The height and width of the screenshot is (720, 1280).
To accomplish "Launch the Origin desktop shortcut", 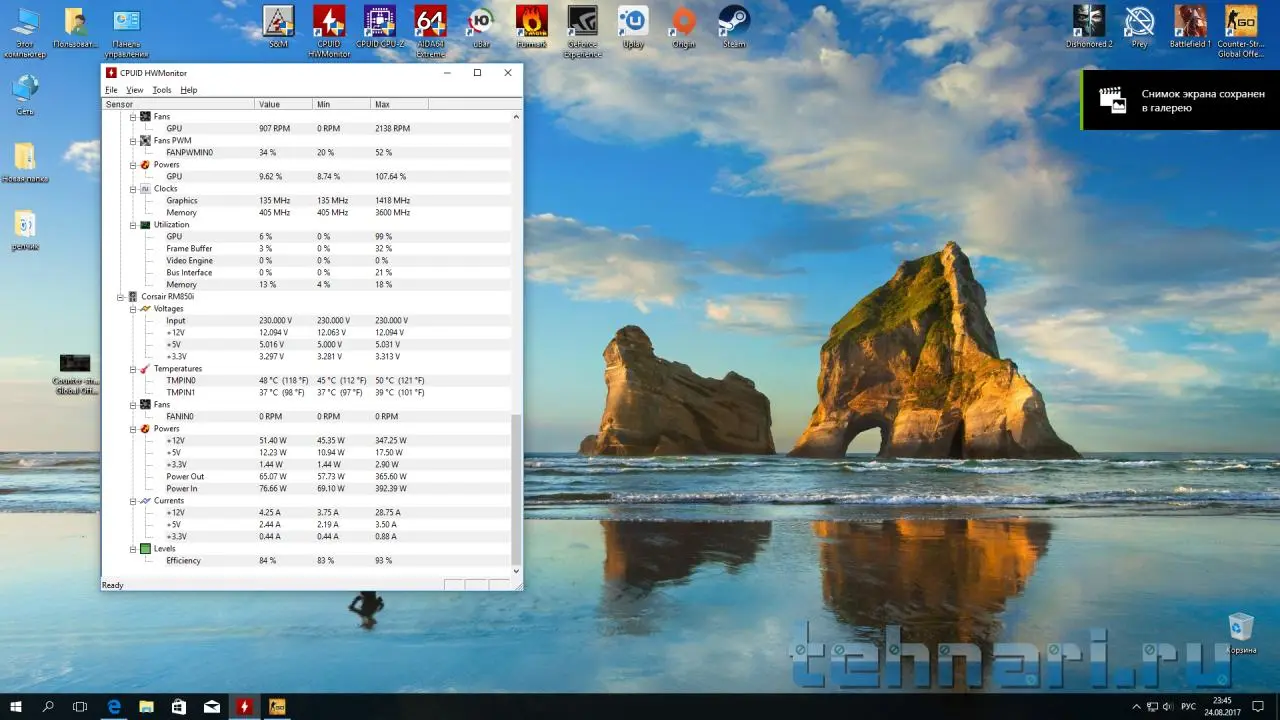I will [x=683, y=22].
